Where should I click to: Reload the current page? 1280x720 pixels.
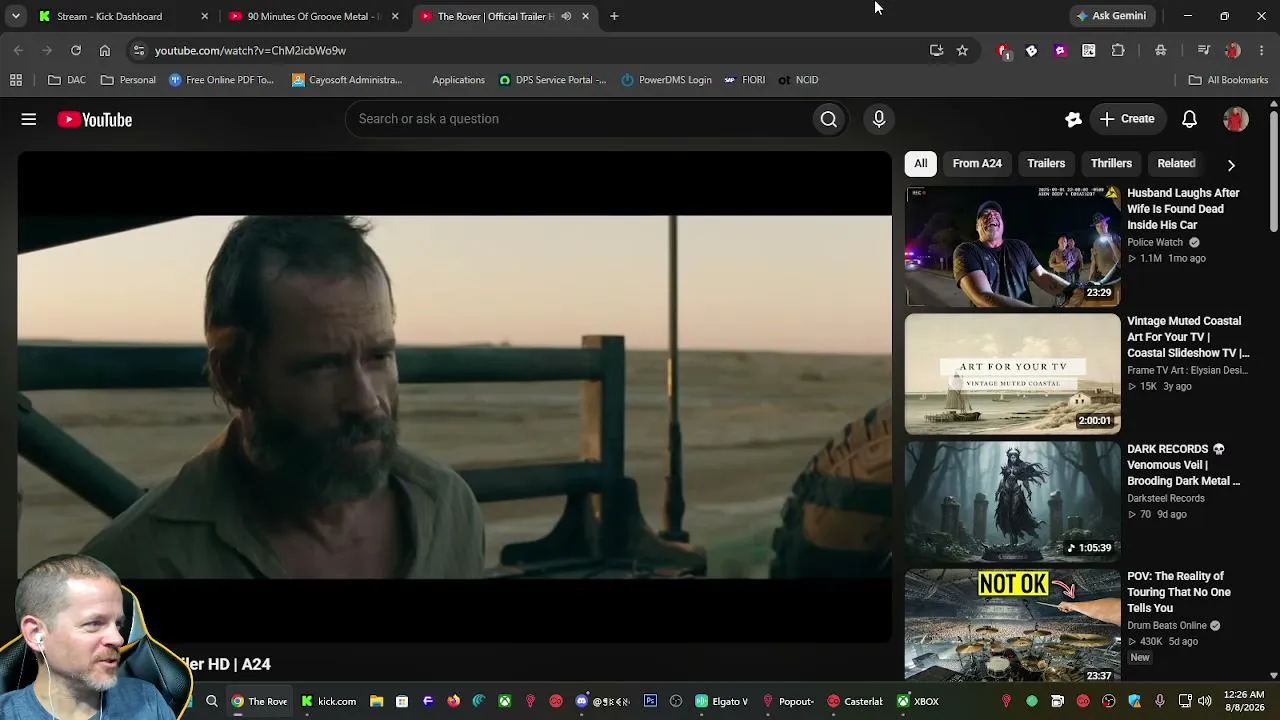(76, 50)
